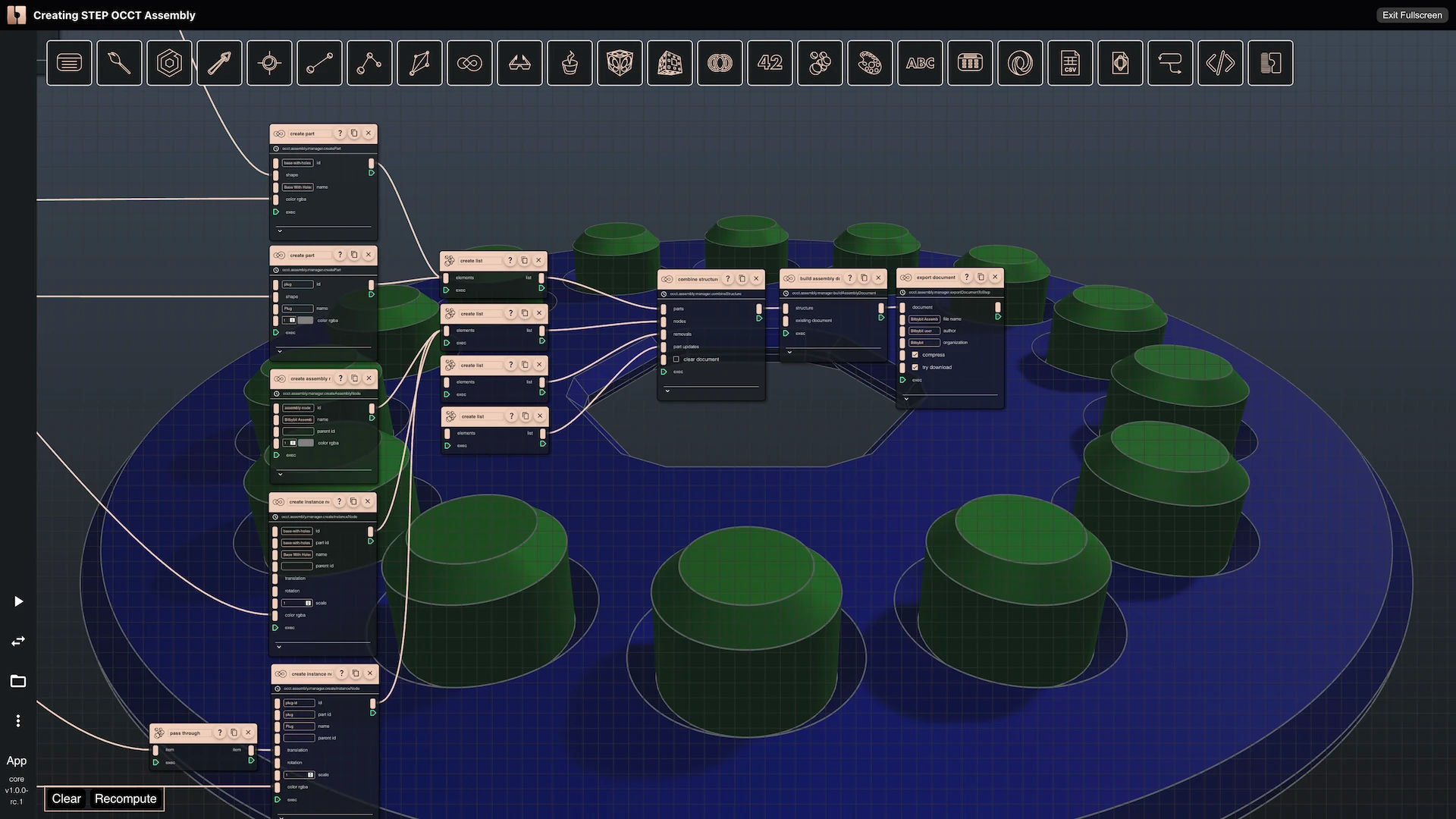Screen dimensions: 1456x819
Task: Uncheck try download in export document node
Action: coord(915,367)
